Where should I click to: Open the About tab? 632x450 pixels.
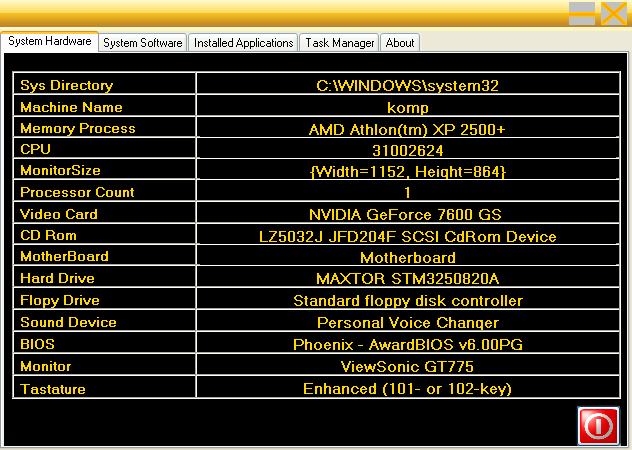click(x=400, y=43)
